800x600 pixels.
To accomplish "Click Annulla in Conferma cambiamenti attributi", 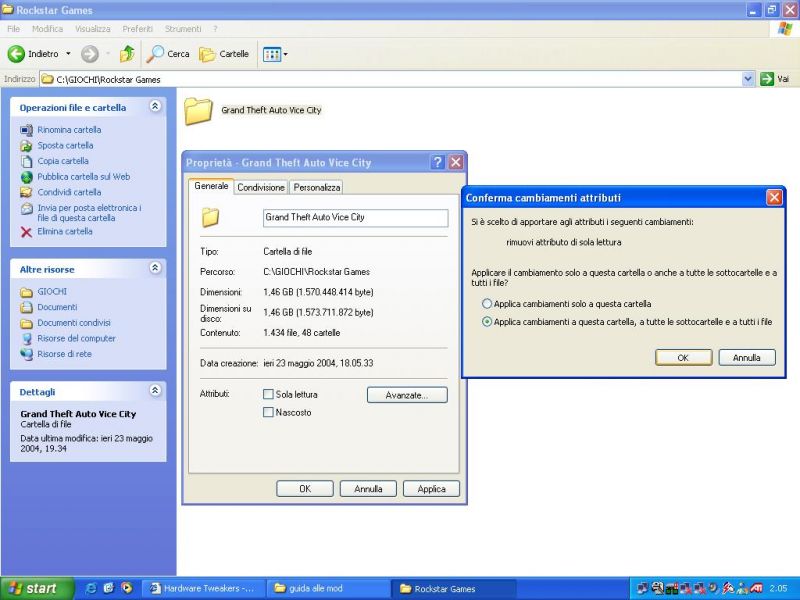I will click(746, 358).
